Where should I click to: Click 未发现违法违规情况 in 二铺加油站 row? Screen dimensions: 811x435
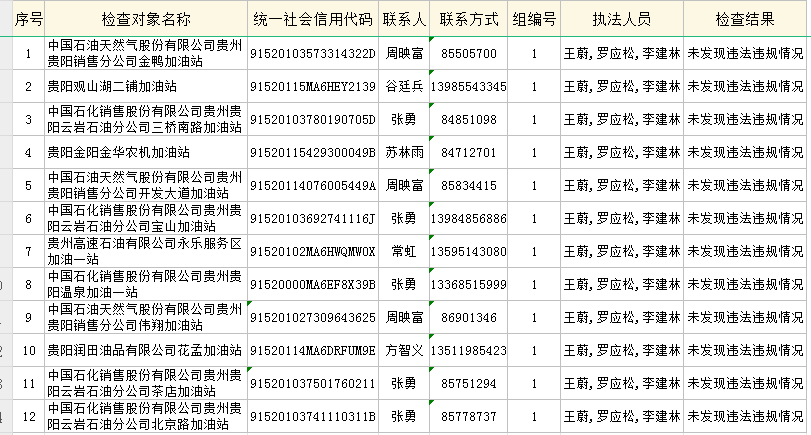point(745,86)
